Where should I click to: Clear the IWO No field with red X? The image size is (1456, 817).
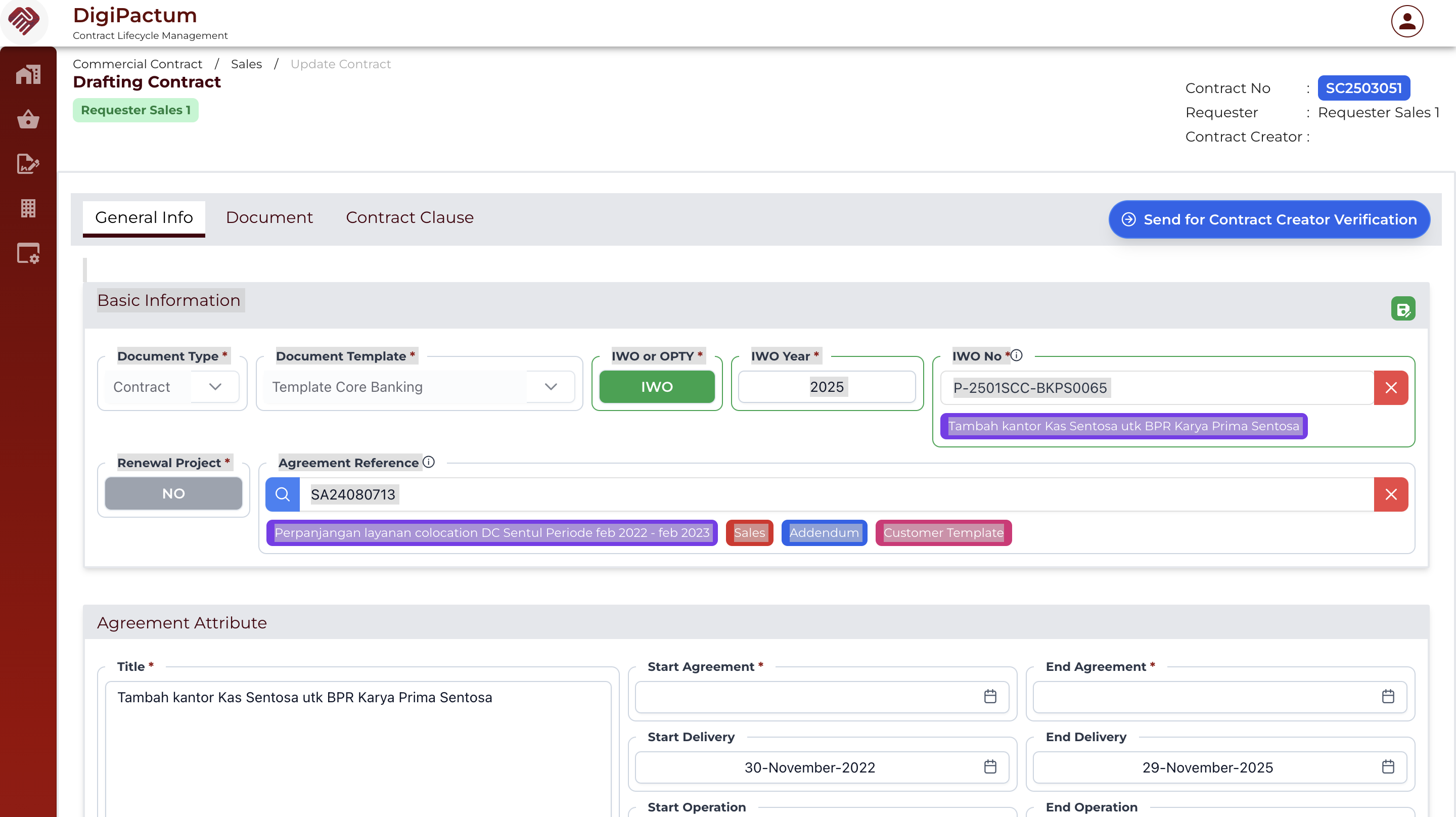tap(1390, 388)
